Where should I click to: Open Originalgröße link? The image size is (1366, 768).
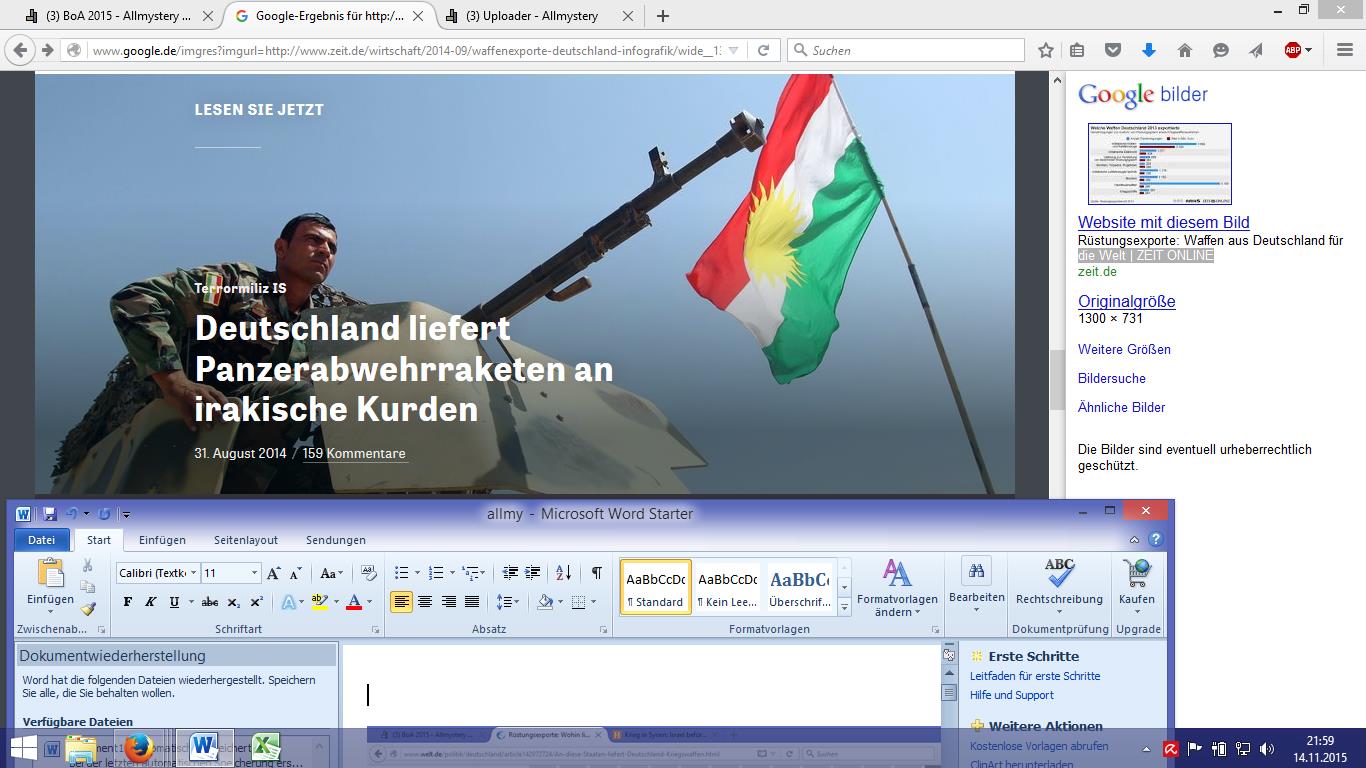1127,301
